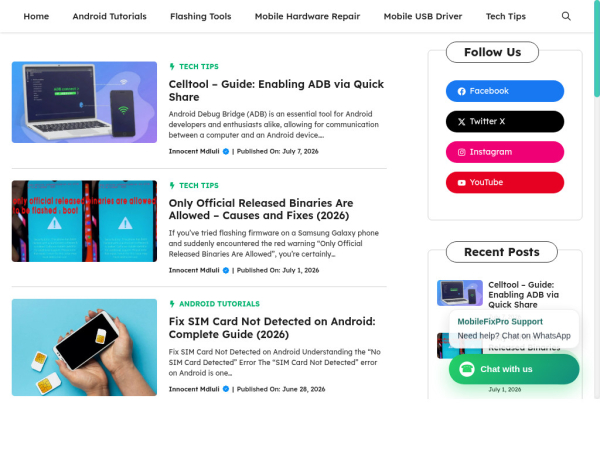Select Mobile USB Driver menu item
The height and width of the screenshot is (450, 600).
423,16
